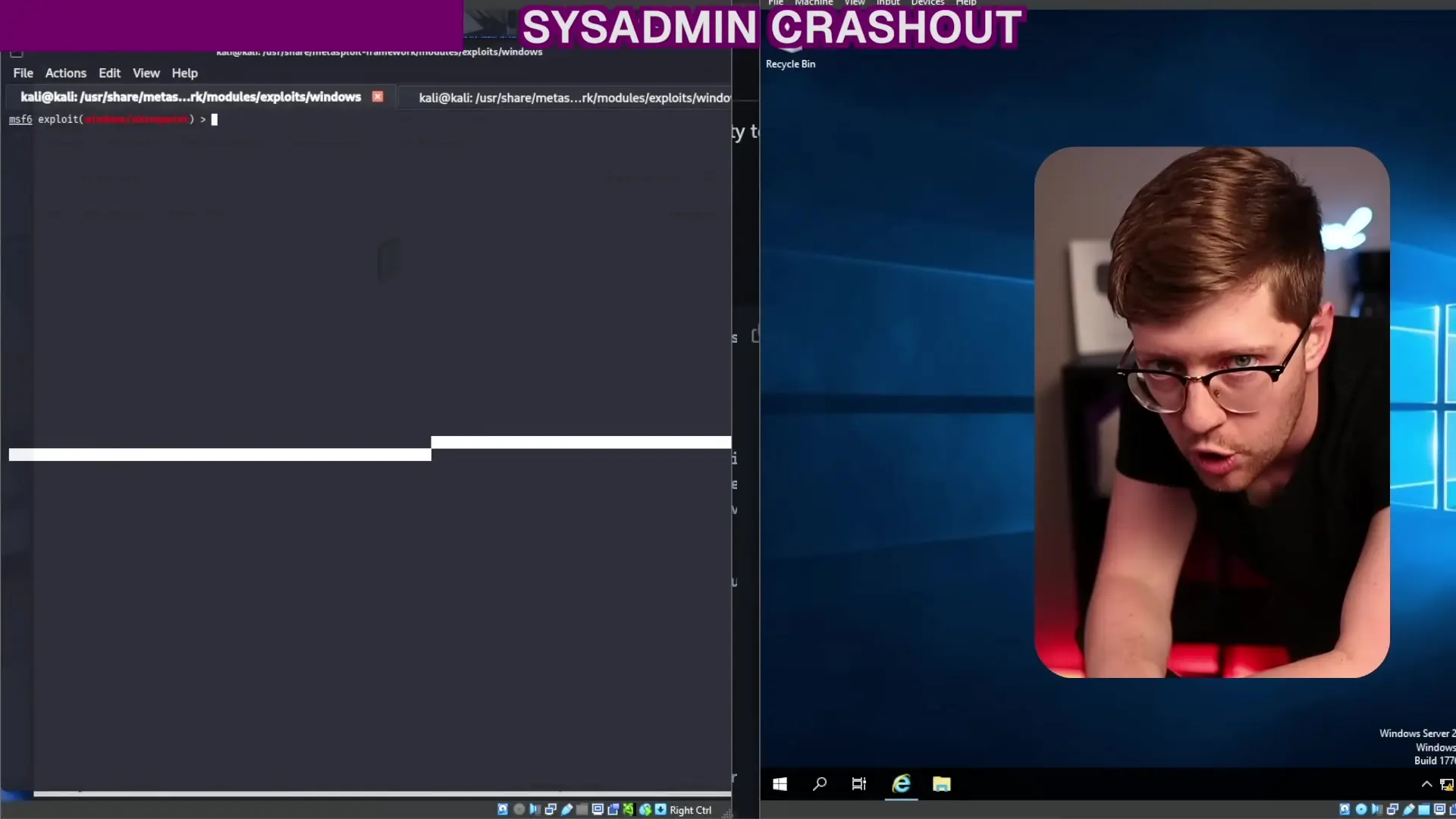Screen dimensions: 1456x819
Task: Click the Windows VM hard disk activity icon
Action: [x=1345, y=809]
